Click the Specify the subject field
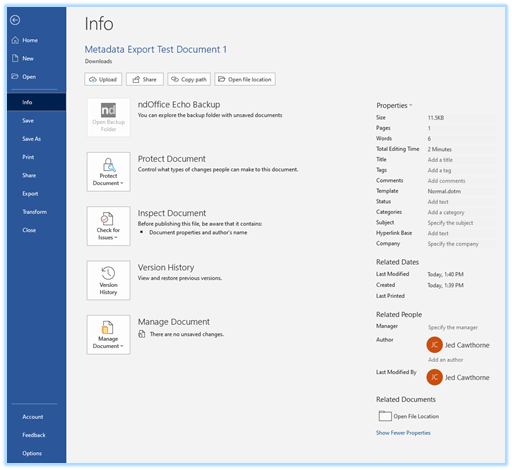512x470 pixels. pos(462,223)
